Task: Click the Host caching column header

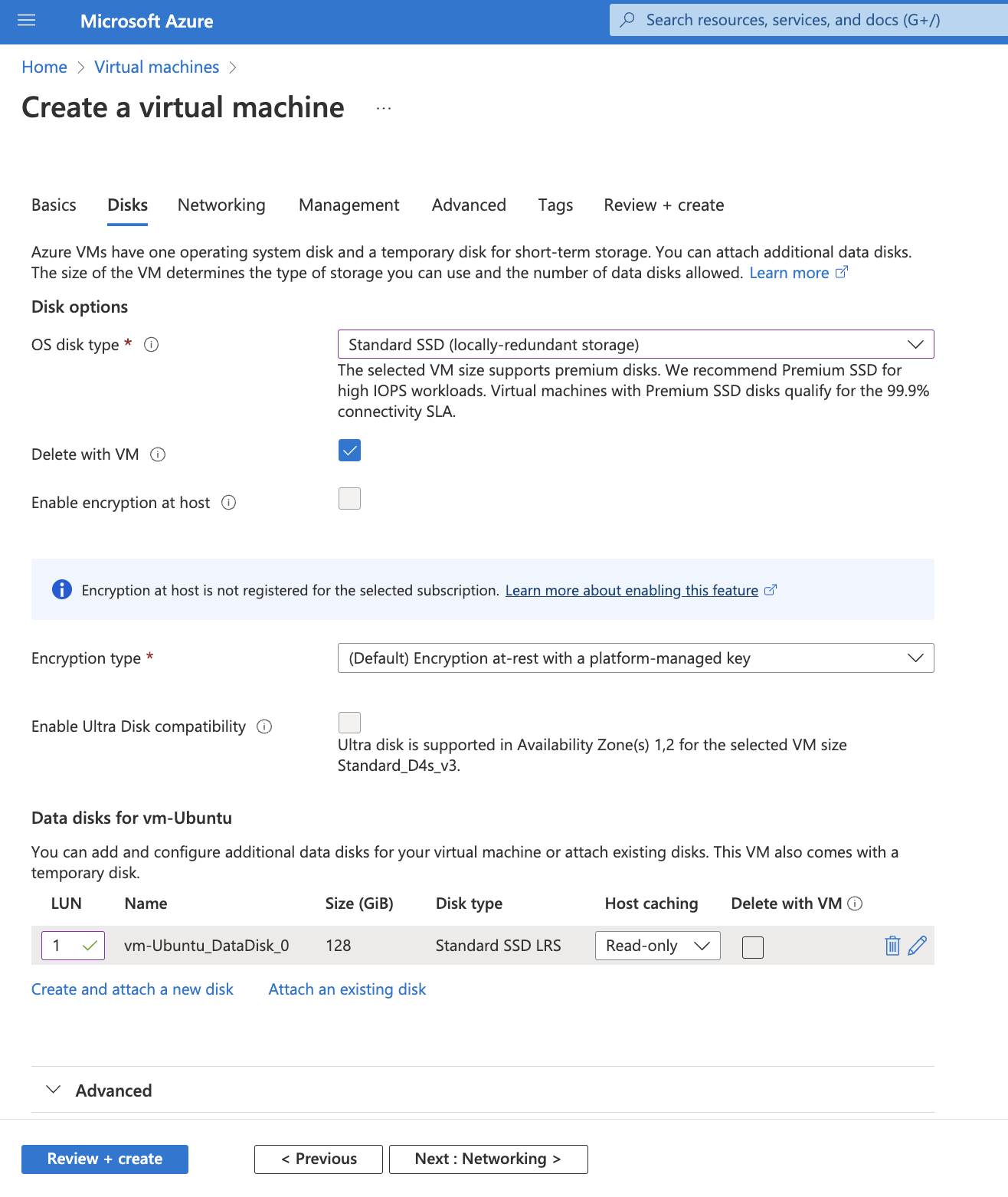Action: pos(652,903)
